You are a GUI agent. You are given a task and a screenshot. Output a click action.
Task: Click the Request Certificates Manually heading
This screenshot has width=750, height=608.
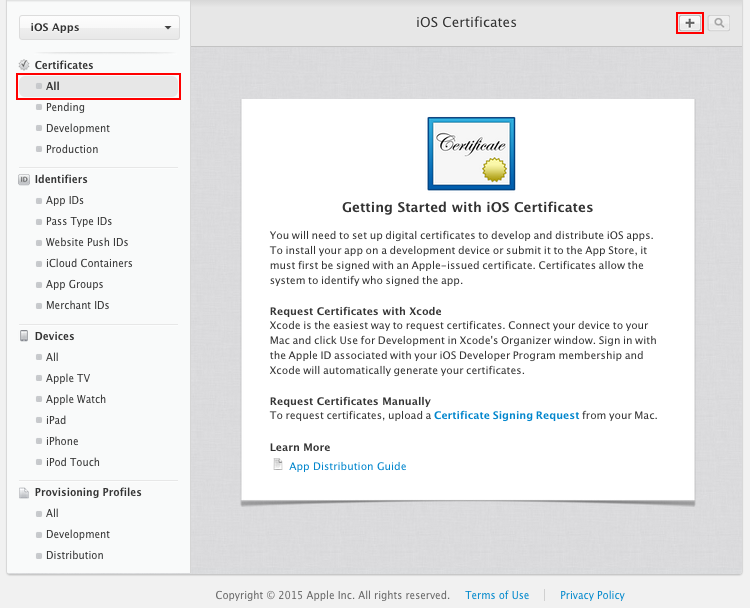pyautogui.click(x=350, y=401)
